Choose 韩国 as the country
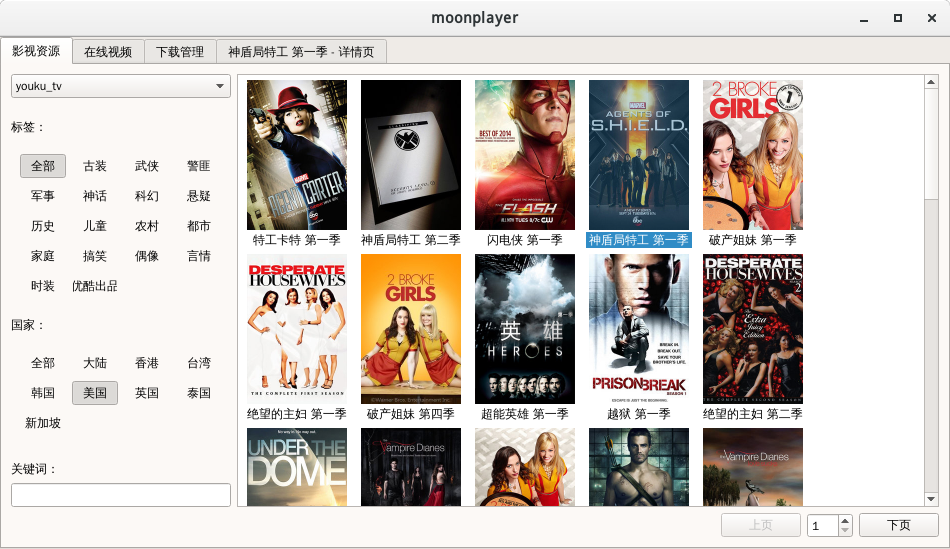 pos(43,393)
